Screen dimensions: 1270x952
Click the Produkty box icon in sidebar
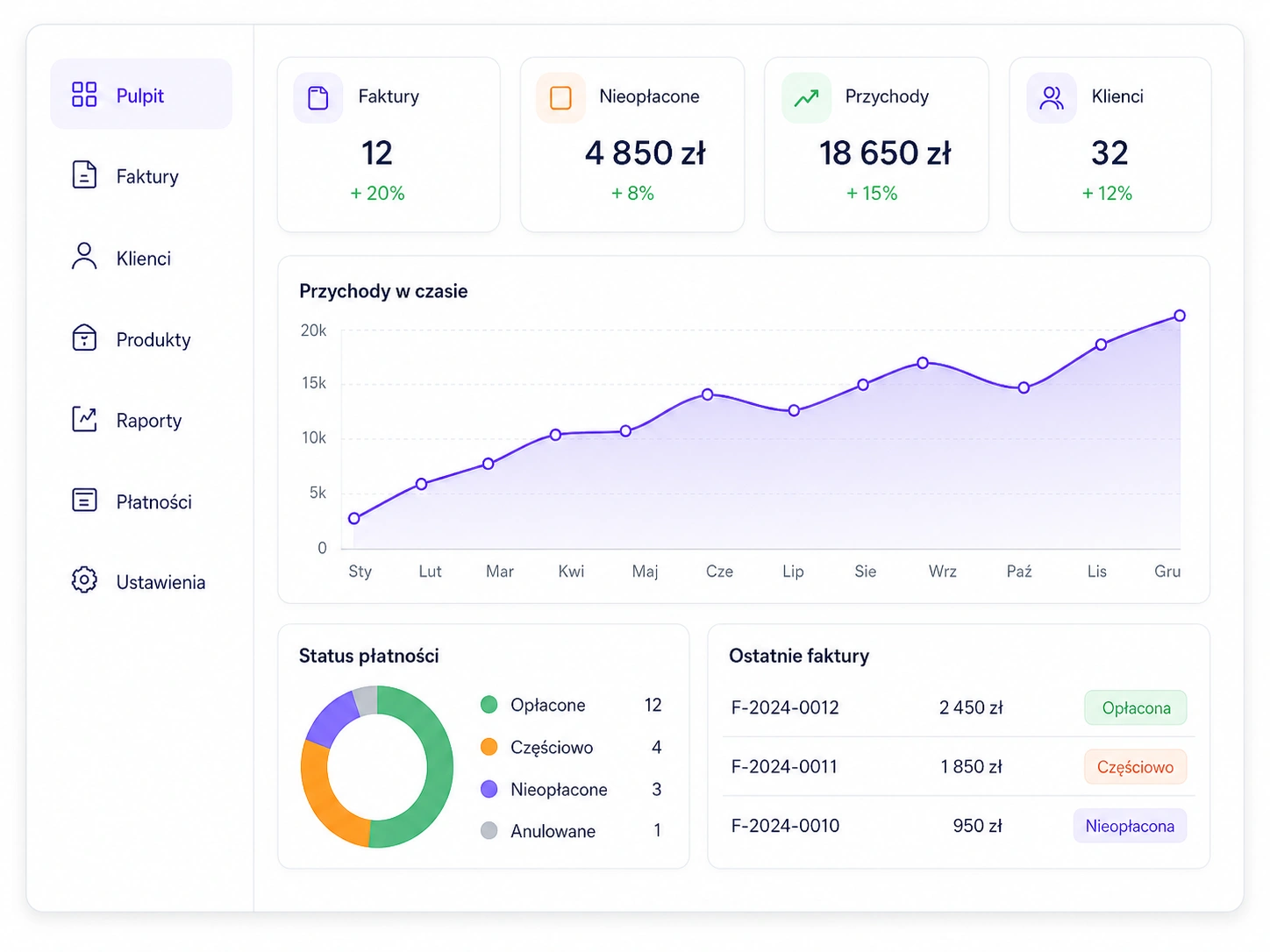coord(84,337)
